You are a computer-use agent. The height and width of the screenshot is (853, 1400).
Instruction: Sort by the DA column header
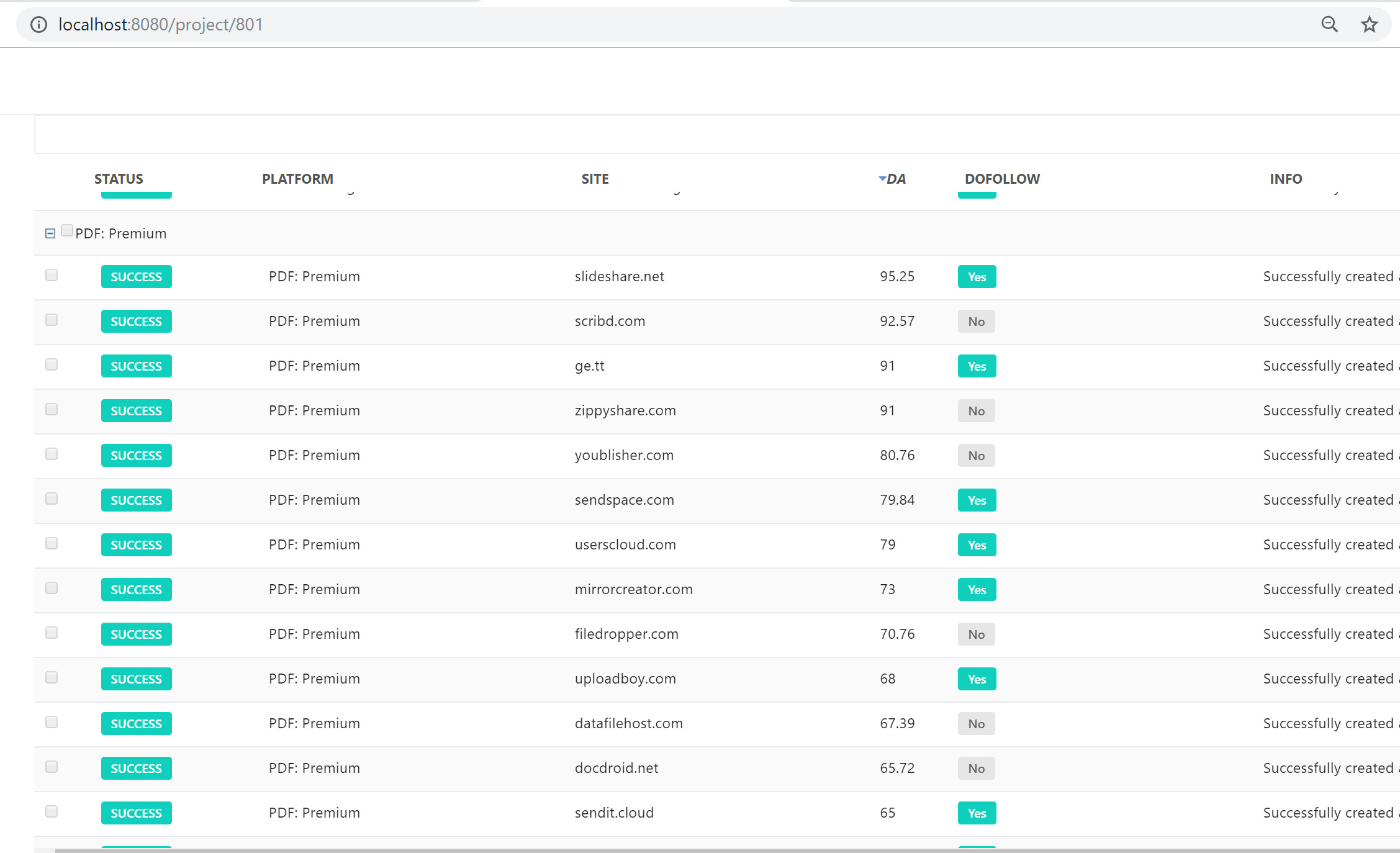(896, 179)
